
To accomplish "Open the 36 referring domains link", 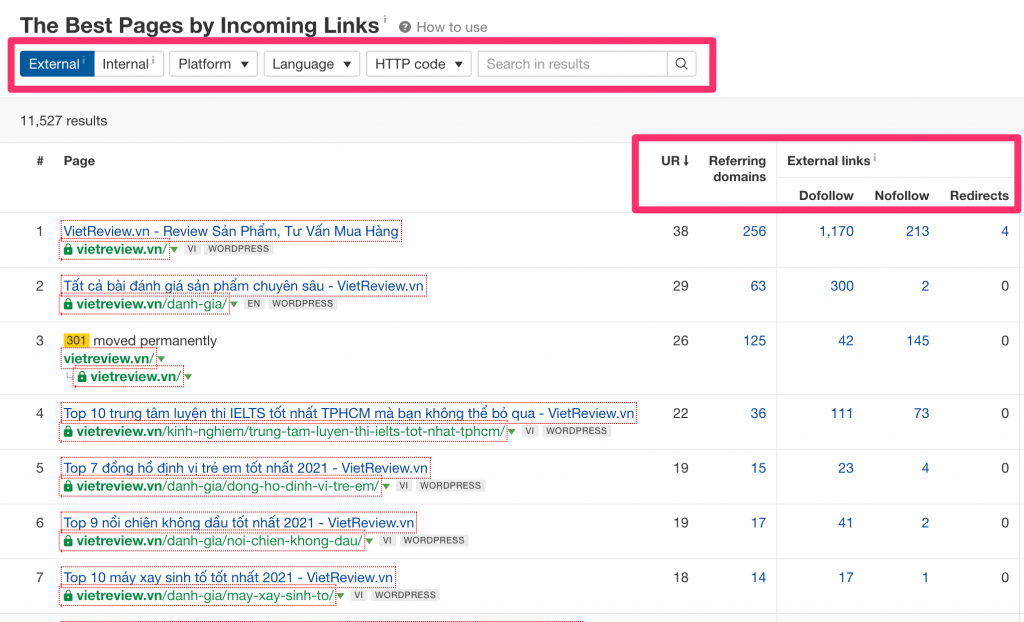I will pos(758,414).
